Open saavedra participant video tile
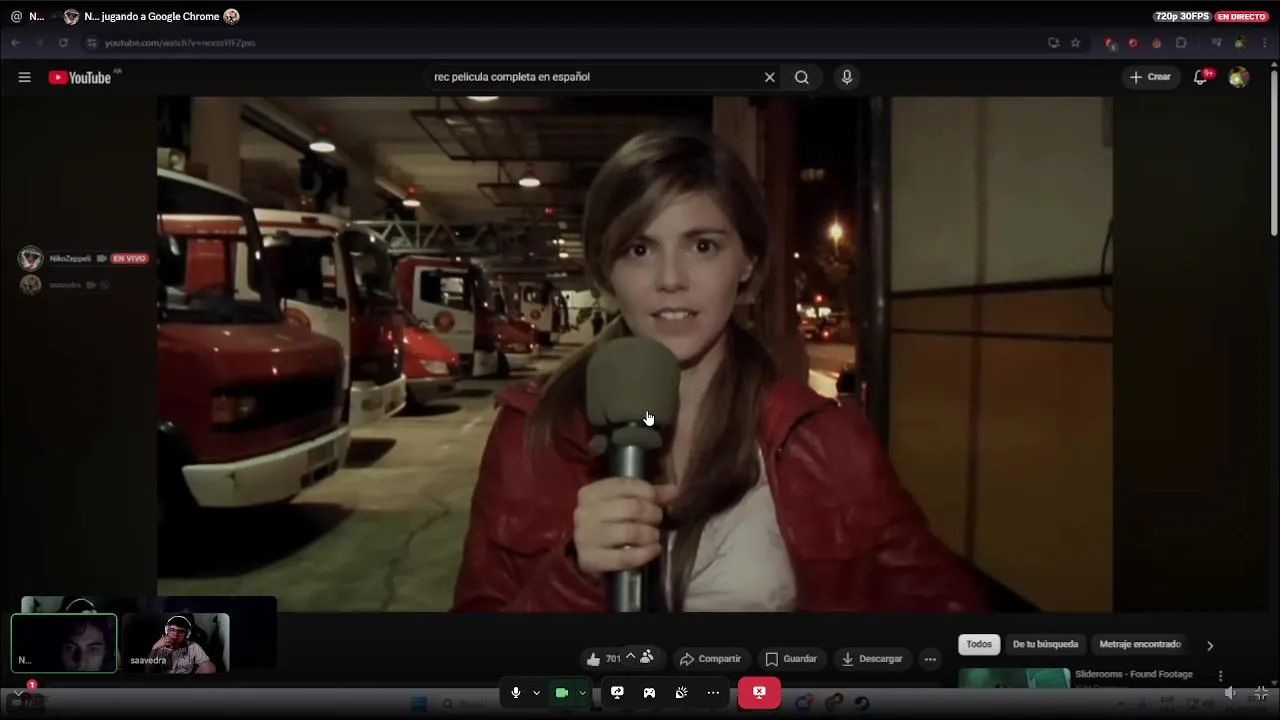The height and width of the screenshot is (720, 1280). (x=176, y=642)
